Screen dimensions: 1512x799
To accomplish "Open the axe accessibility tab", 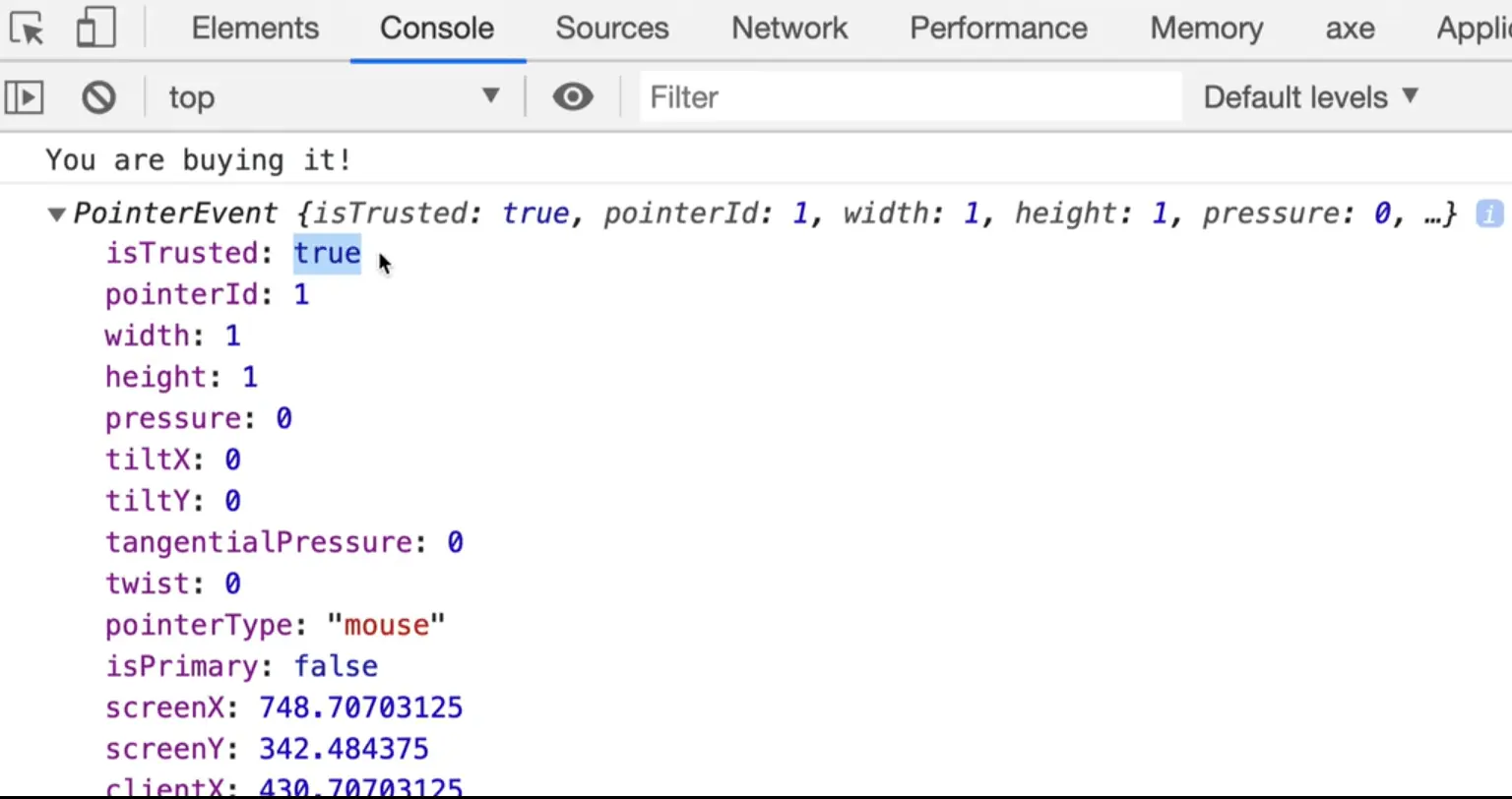I will point(1350,29).
